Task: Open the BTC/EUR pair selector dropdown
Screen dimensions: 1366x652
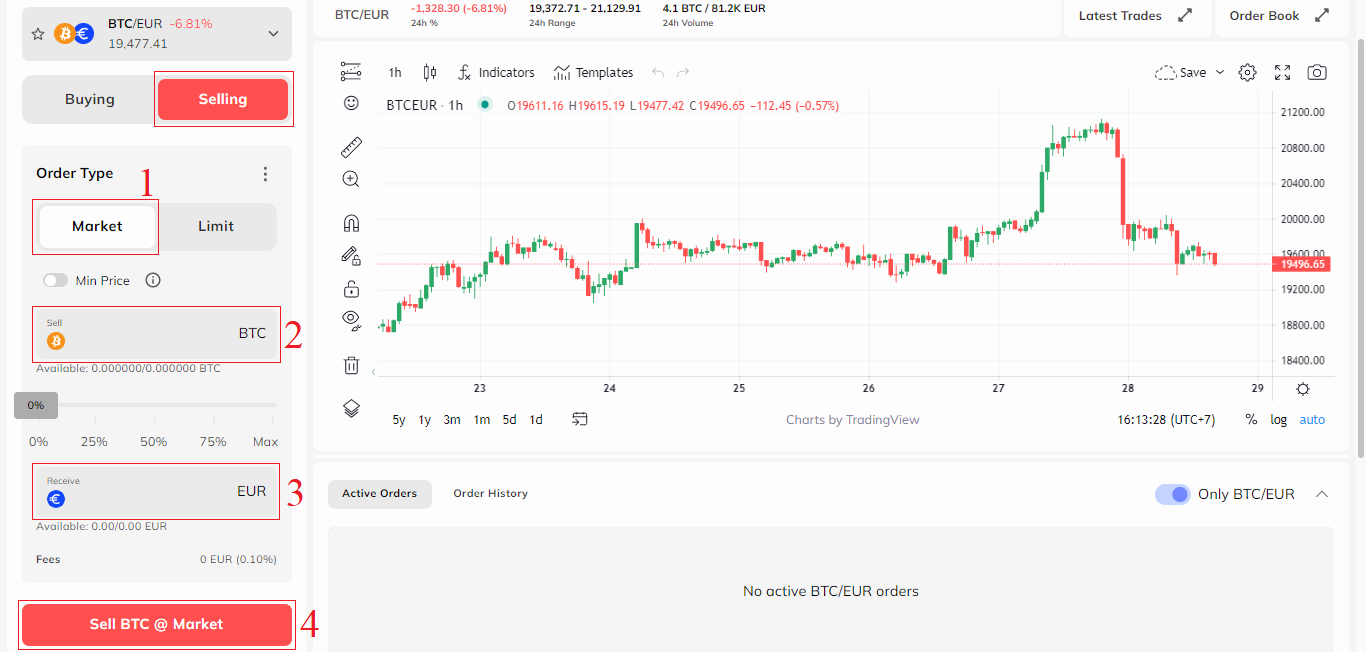Action: point(271,33)
